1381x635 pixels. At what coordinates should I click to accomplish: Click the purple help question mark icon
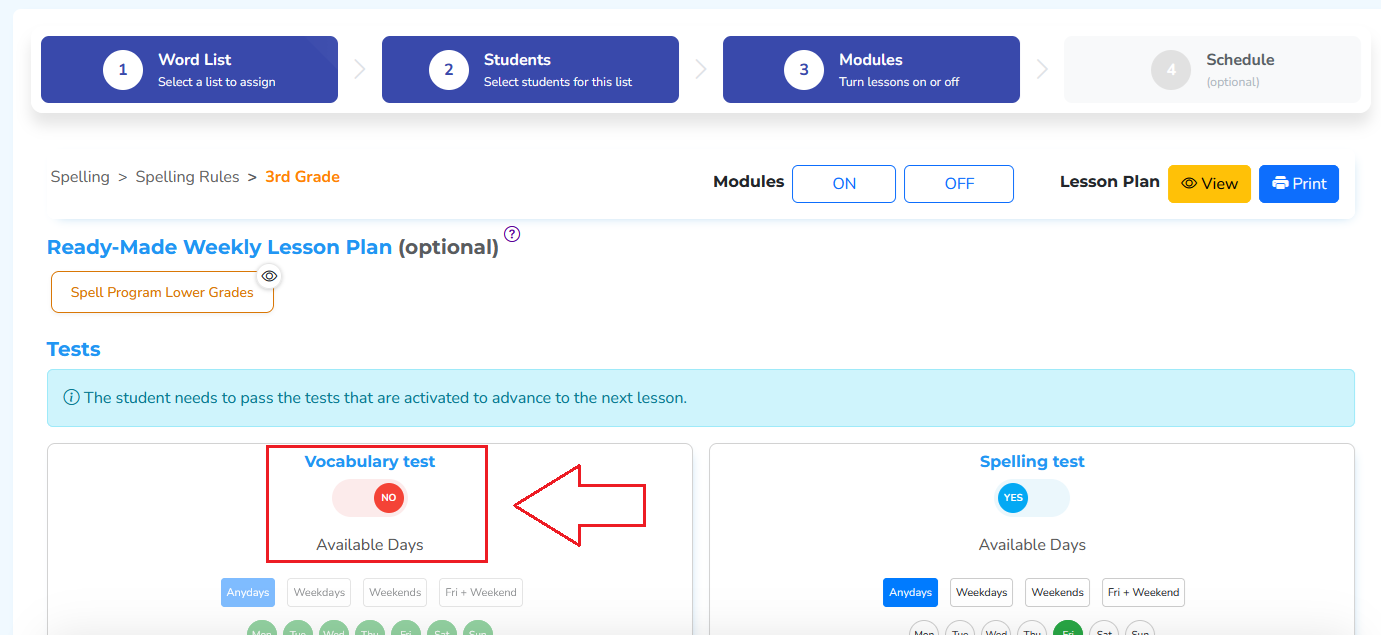[x=512, y=235]
